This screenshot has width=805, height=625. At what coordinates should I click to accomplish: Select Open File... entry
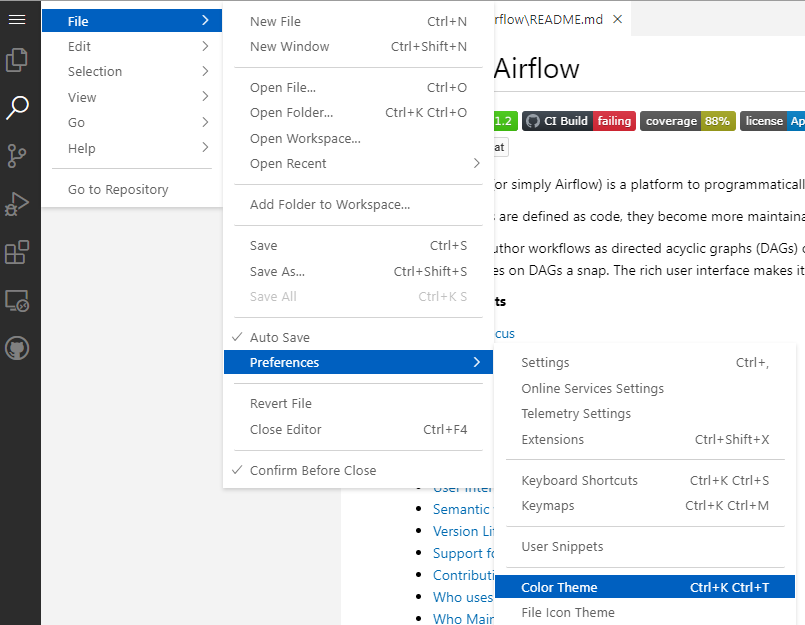[358, 88]
